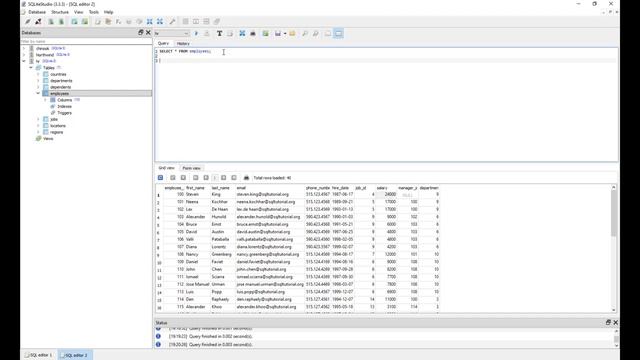
Task: Click the first green database icon in main toolbar
Action: coord(51,22)
